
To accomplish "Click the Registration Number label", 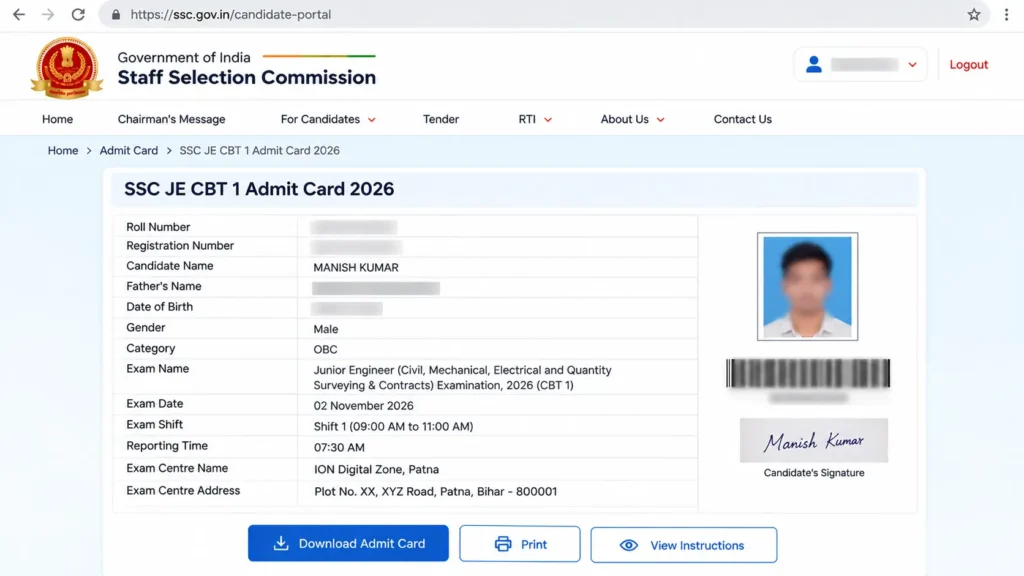I will (180, 246).
